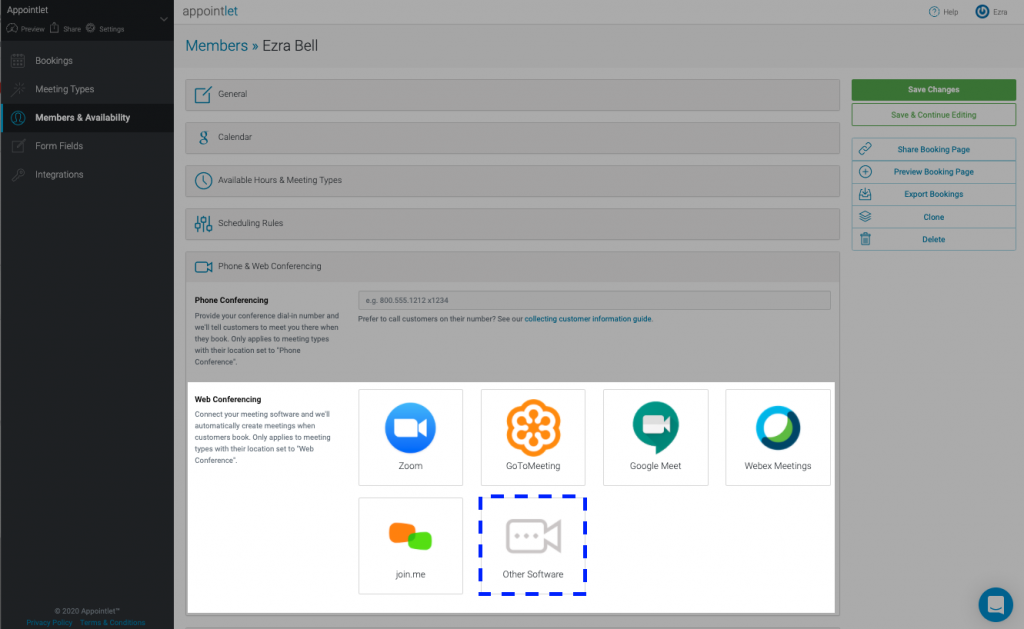This screenshot has width=1024, height=629.
Task: Click the appointlet logo text
Action: click(210, 11)
